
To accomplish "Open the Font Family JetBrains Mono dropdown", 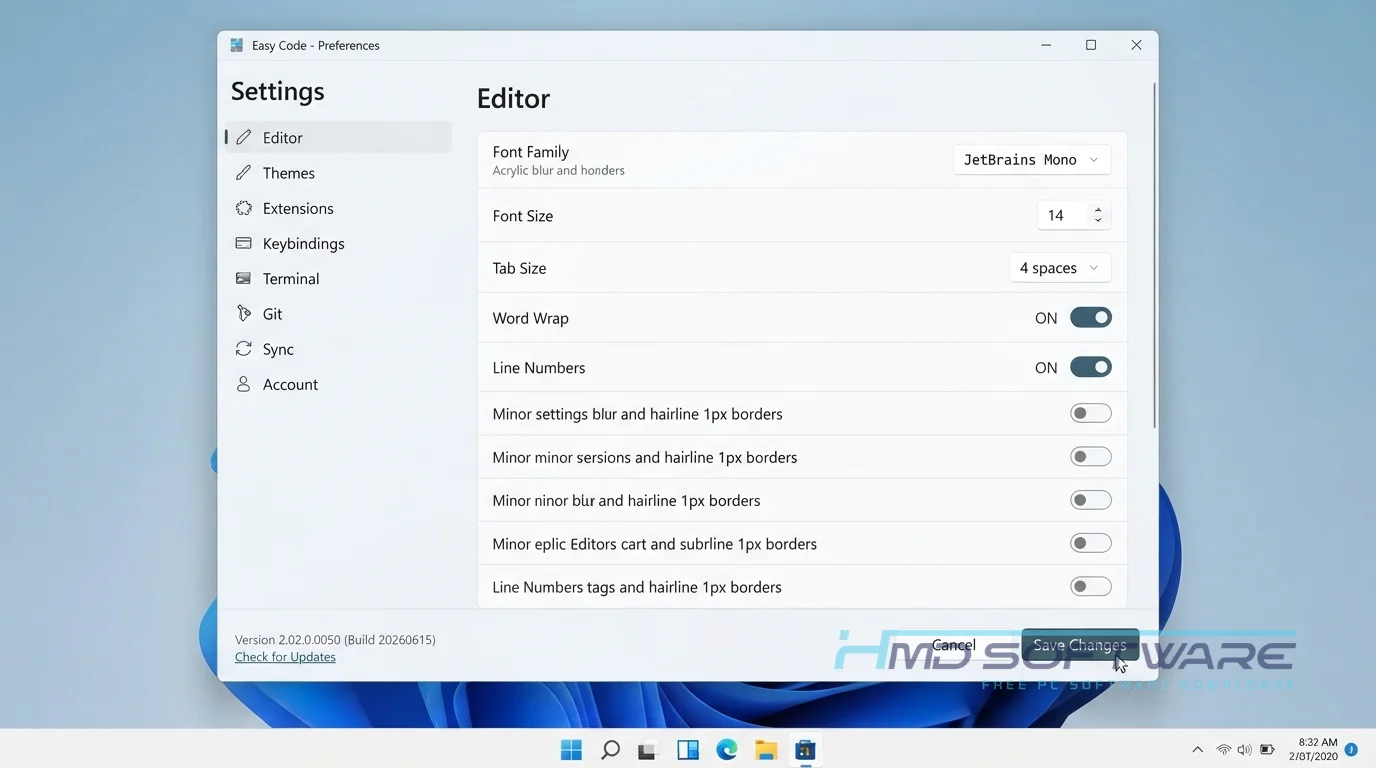I will coord(1031,160).
